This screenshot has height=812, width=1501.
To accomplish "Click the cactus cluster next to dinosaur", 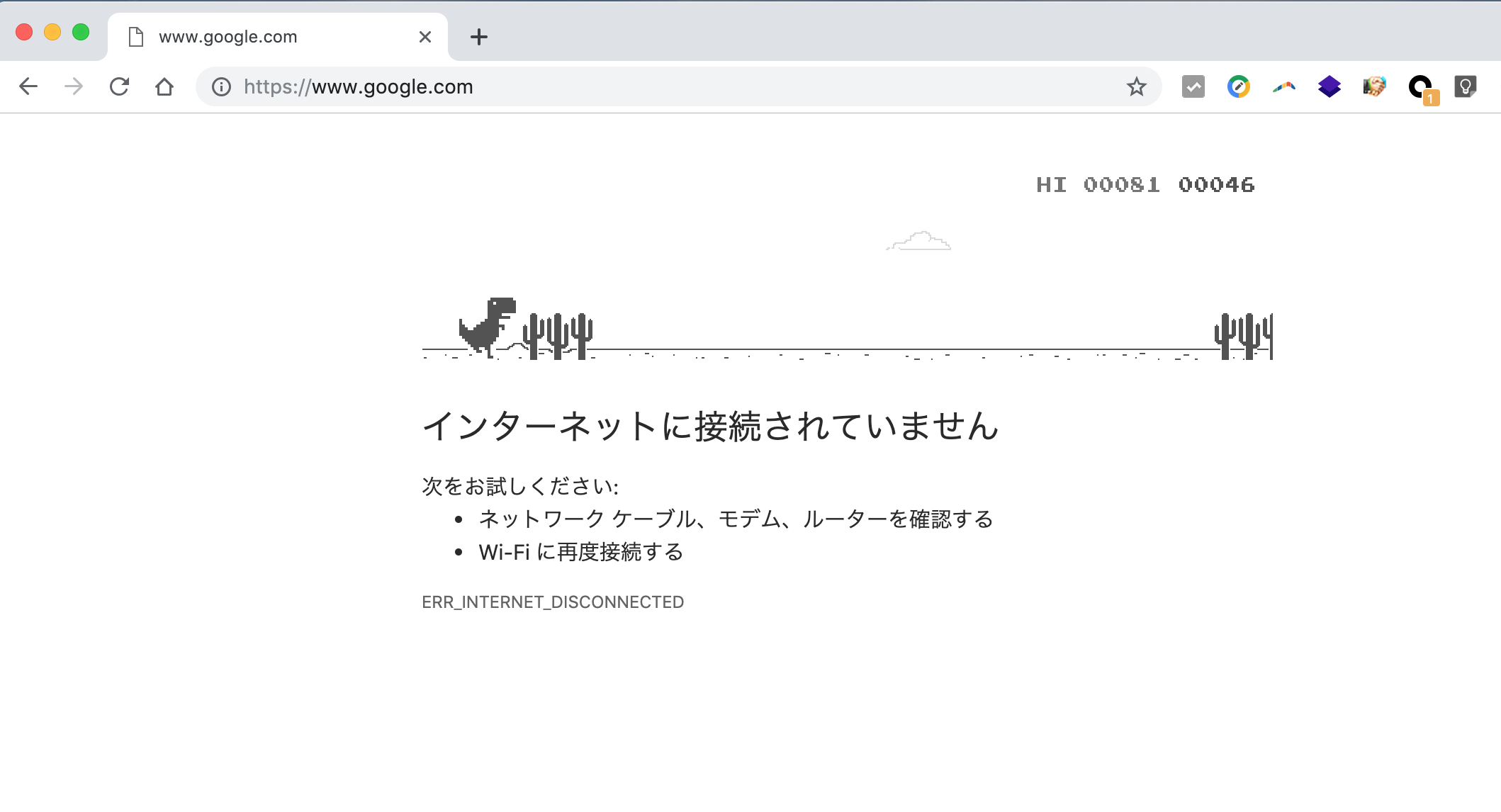I will point(558,336).
